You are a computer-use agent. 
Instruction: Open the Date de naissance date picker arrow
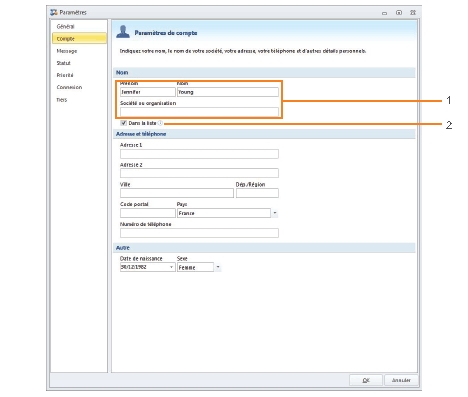171,267
